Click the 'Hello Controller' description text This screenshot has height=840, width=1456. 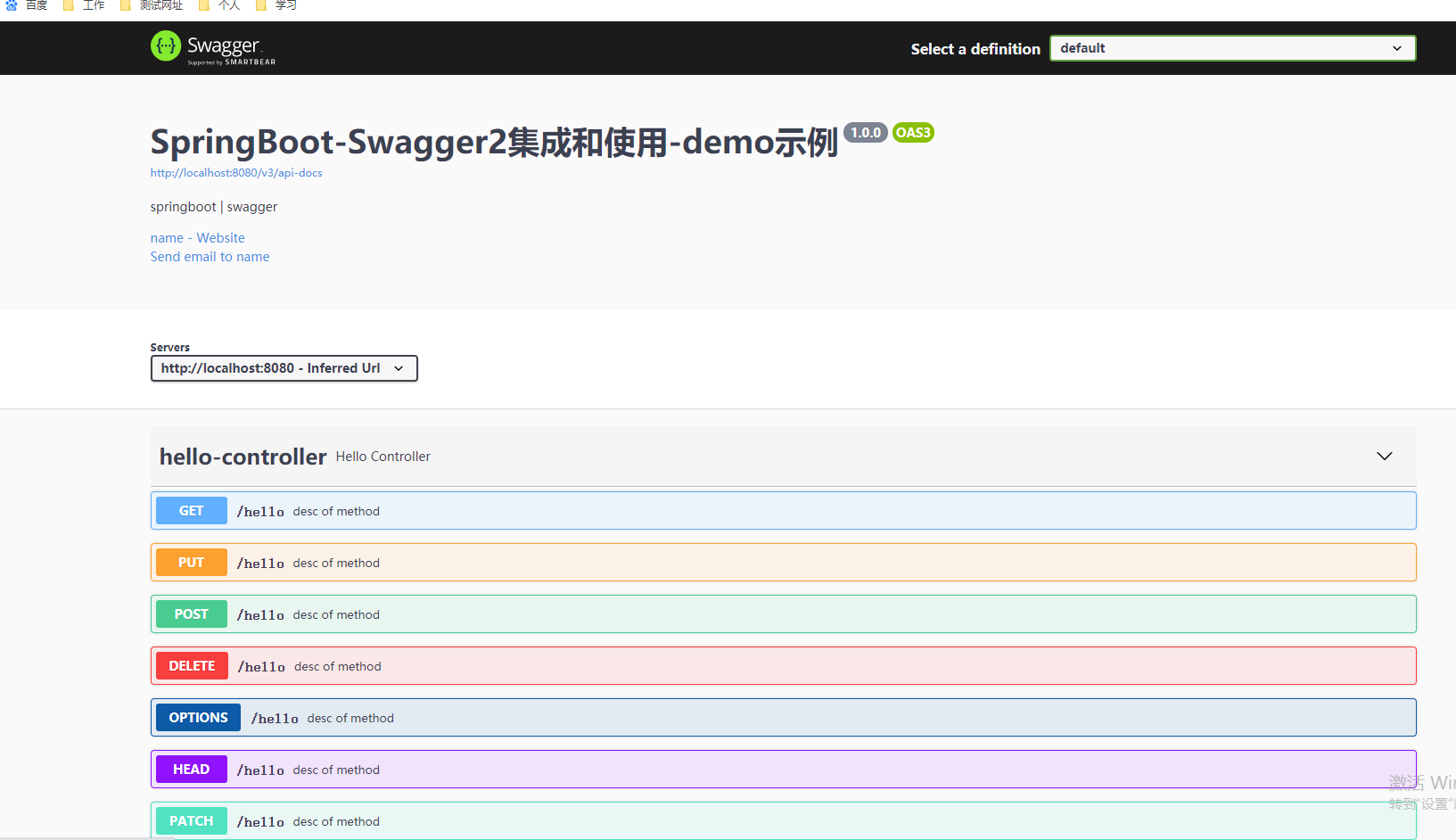tap(383, 457)
